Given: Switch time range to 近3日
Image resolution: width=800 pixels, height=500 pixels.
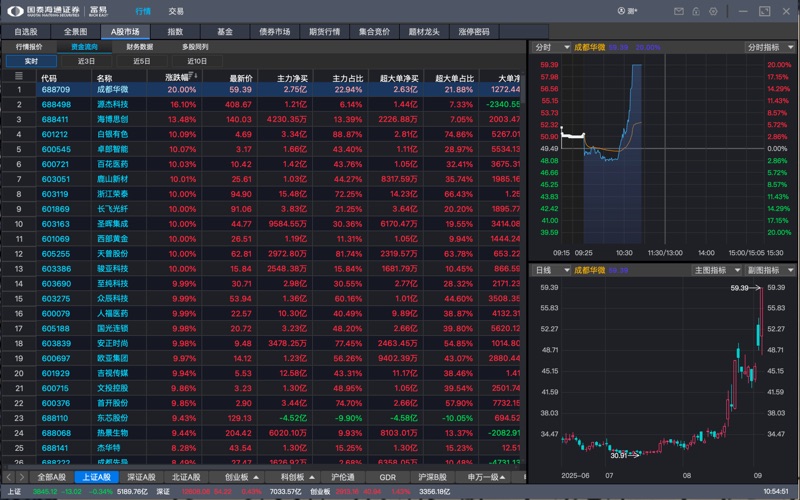Looking at the screenshot, I should 86,61.
